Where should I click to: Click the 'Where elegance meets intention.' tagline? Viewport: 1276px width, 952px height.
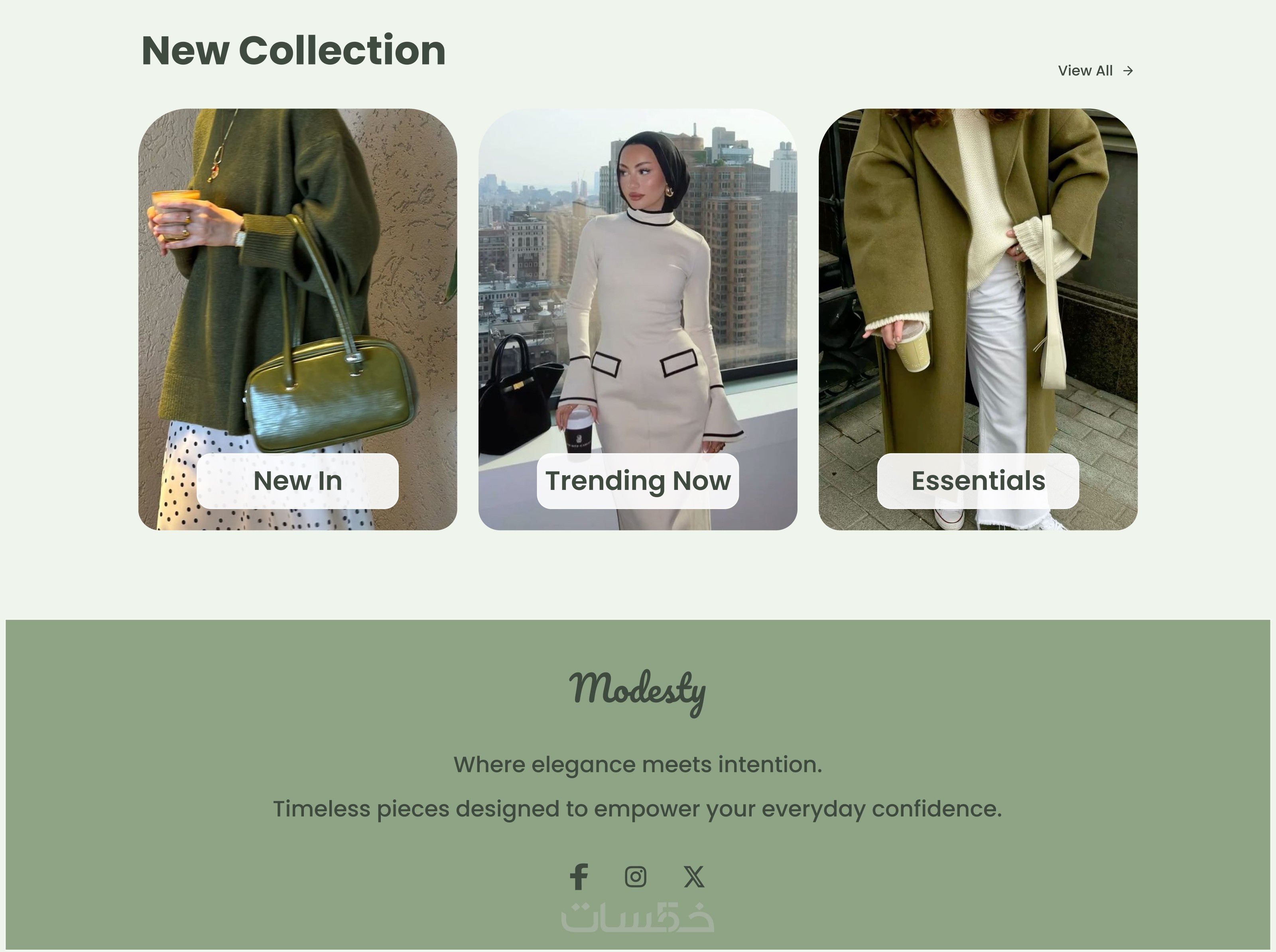[638, 765]
